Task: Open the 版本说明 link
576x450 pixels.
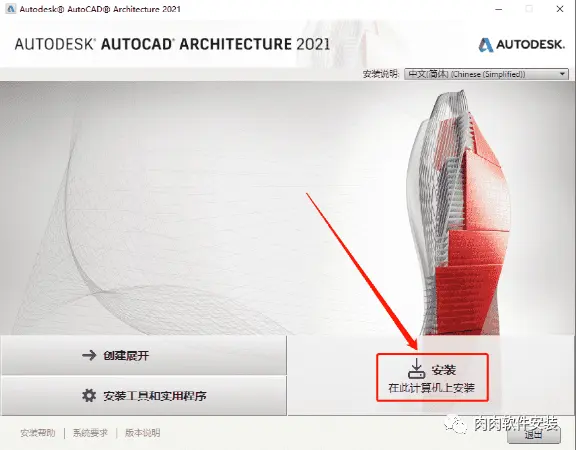Action: [143, 433]
